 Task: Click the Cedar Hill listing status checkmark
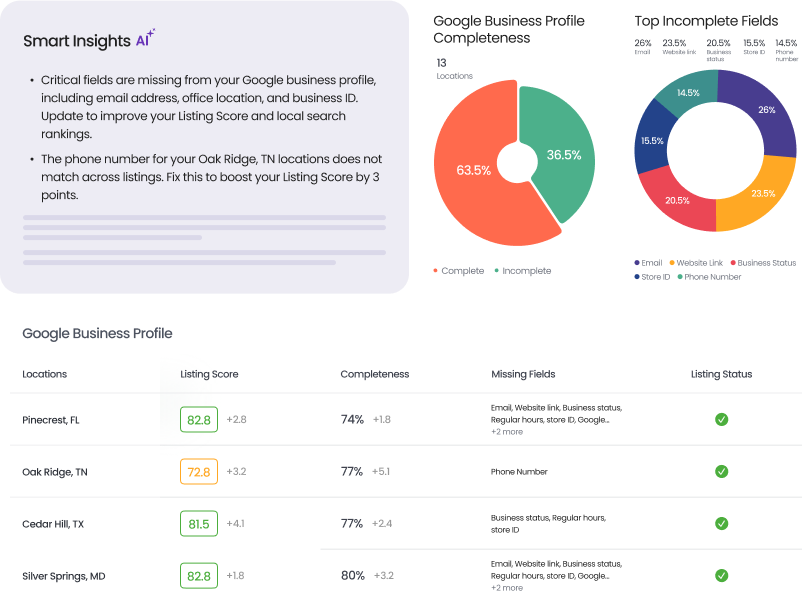(x=721, y=523)
